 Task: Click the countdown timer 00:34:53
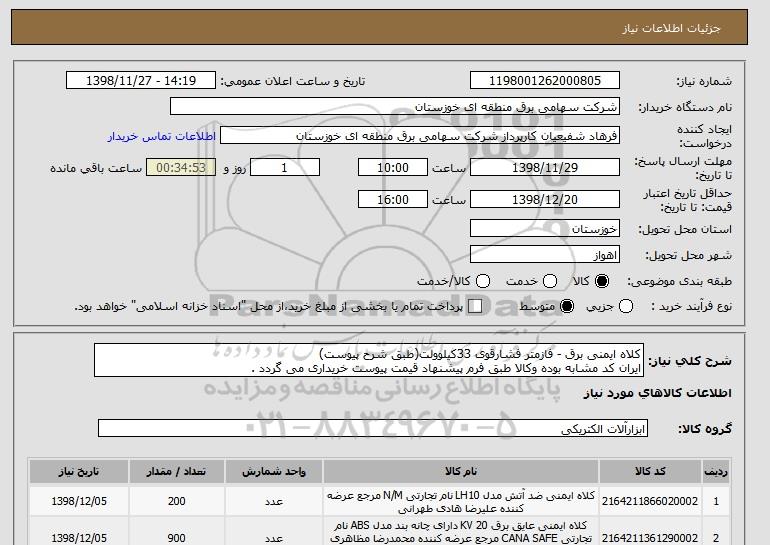point(181,167)
